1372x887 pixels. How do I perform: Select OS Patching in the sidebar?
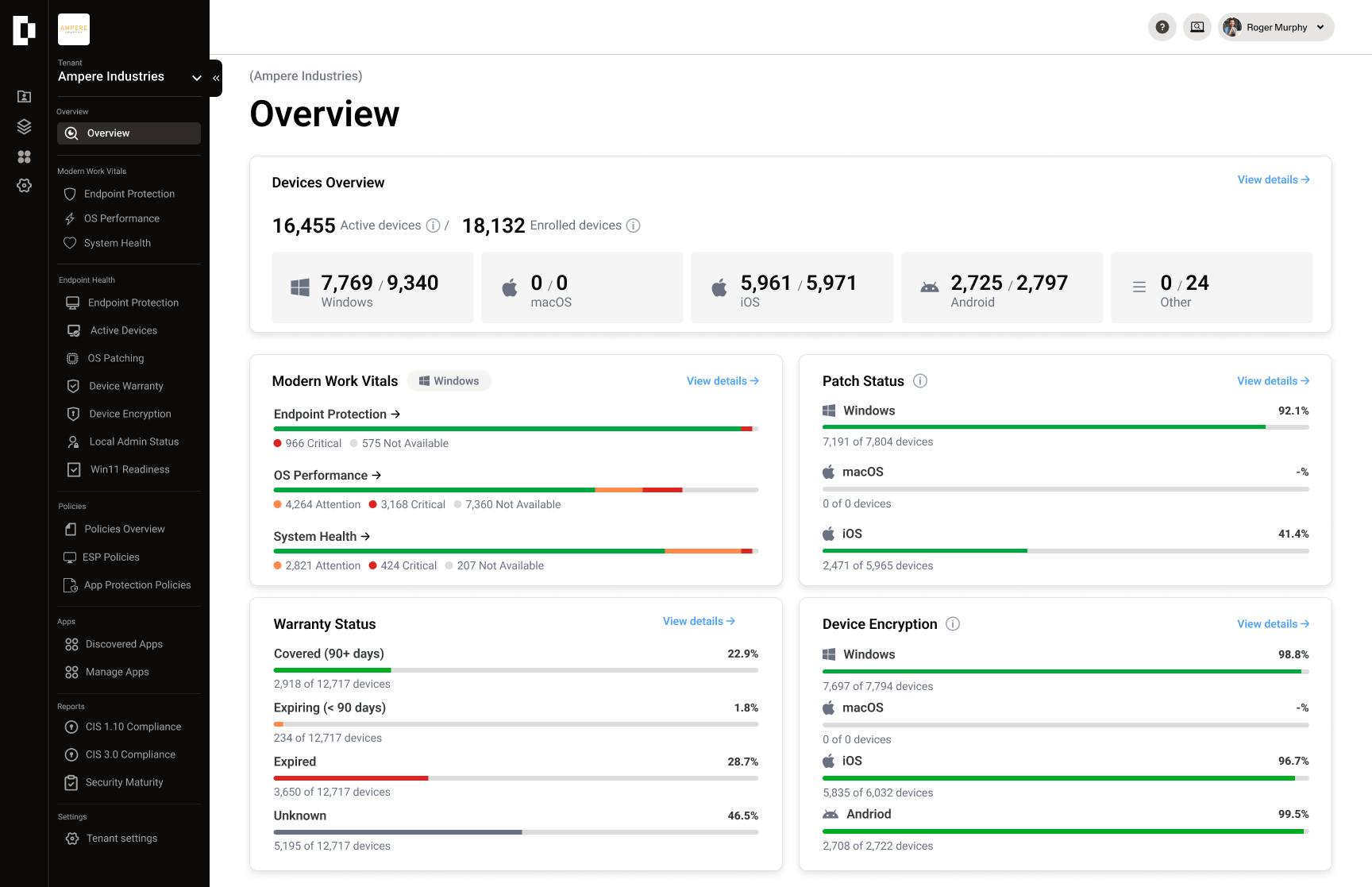tap(116, 358)
